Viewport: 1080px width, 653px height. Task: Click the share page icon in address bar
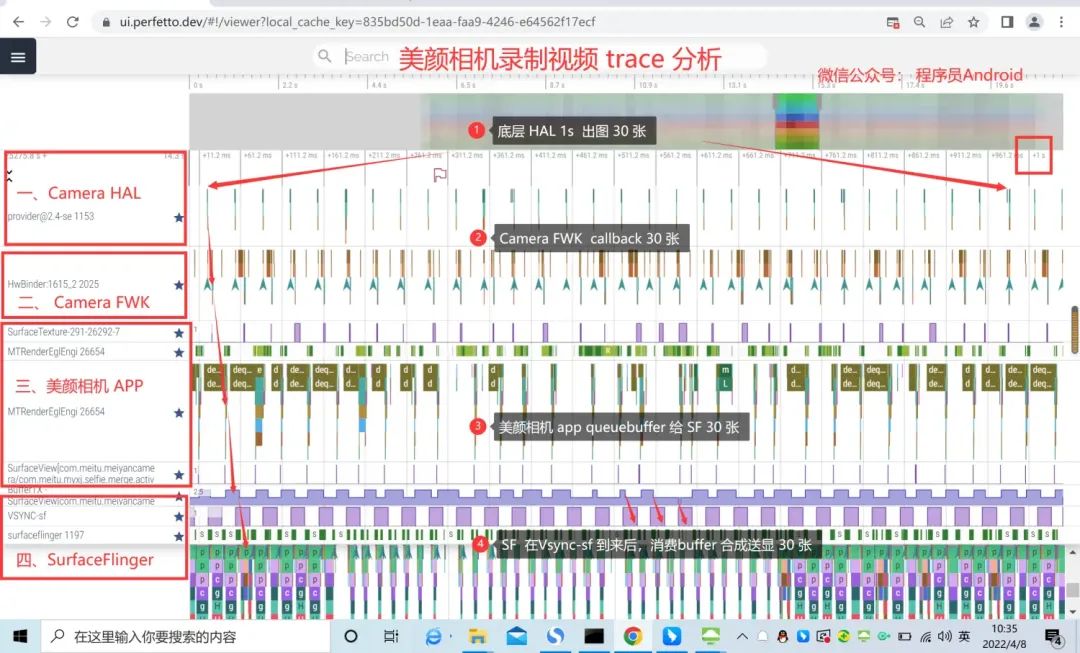946,22
